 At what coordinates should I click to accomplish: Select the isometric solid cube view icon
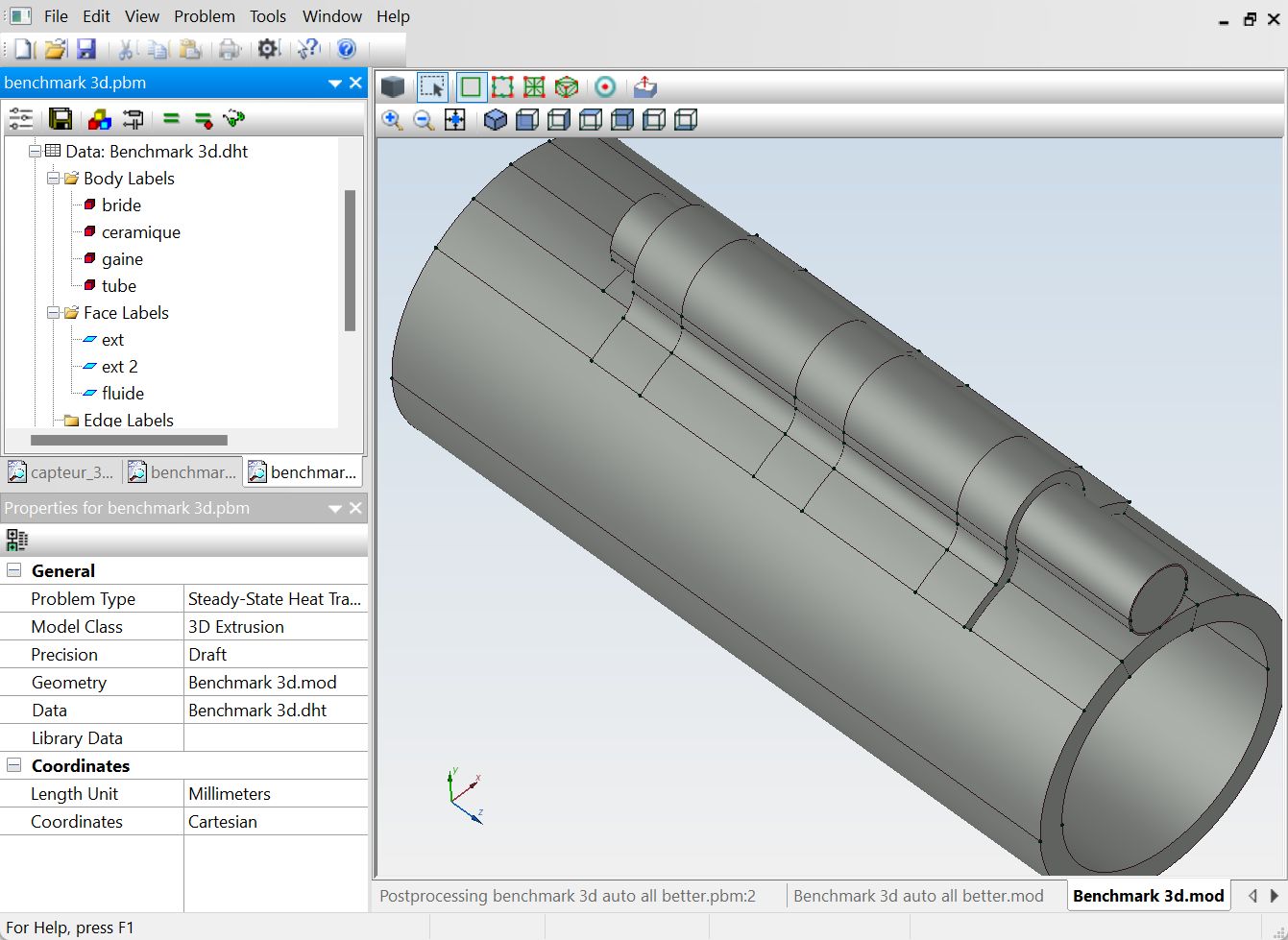(496, 120)
